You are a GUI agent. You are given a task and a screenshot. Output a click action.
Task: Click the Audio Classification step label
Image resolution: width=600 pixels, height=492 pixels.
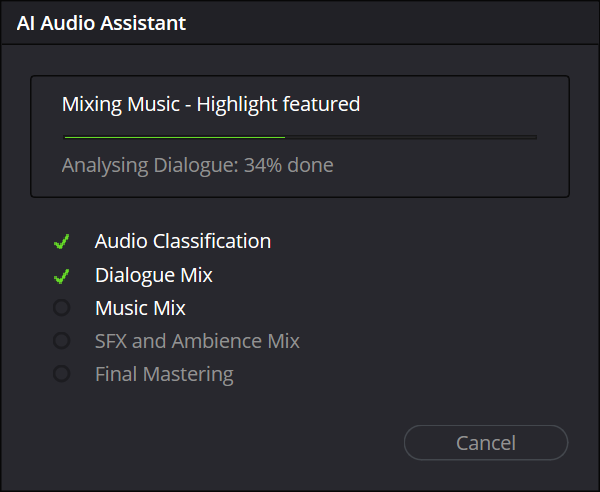[x=183, y=241]
